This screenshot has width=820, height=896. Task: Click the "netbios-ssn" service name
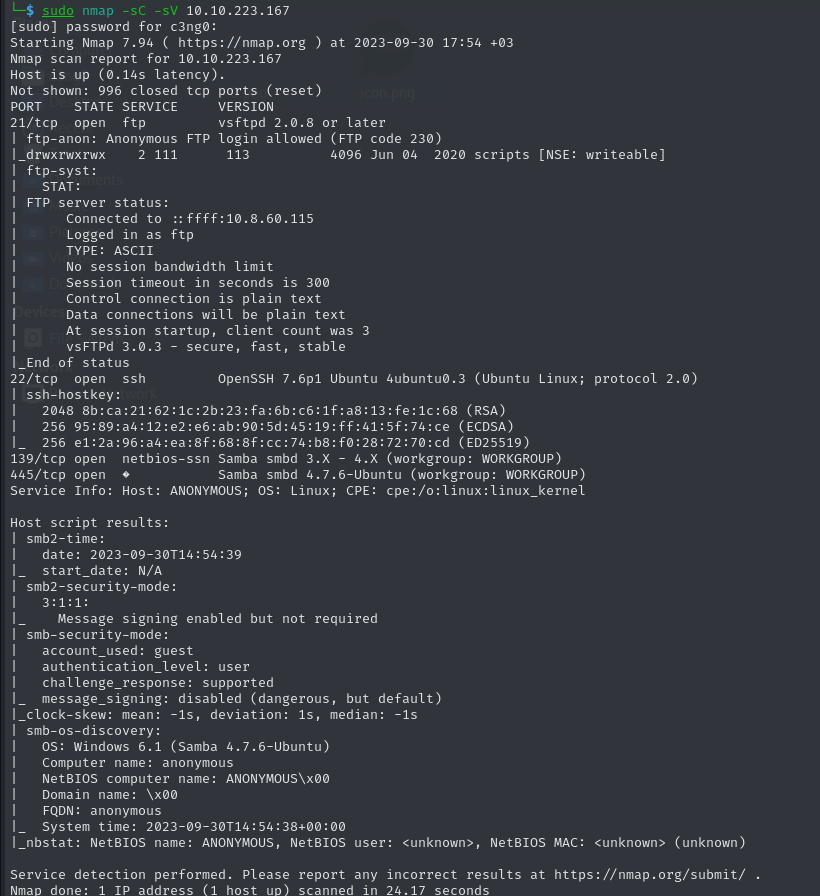tap(166, 459)
